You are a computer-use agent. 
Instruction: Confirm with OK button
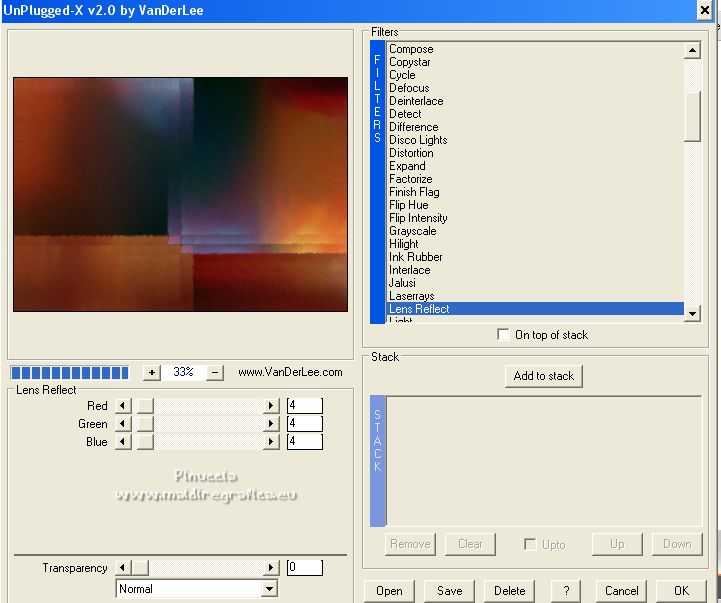click(681, 591)
